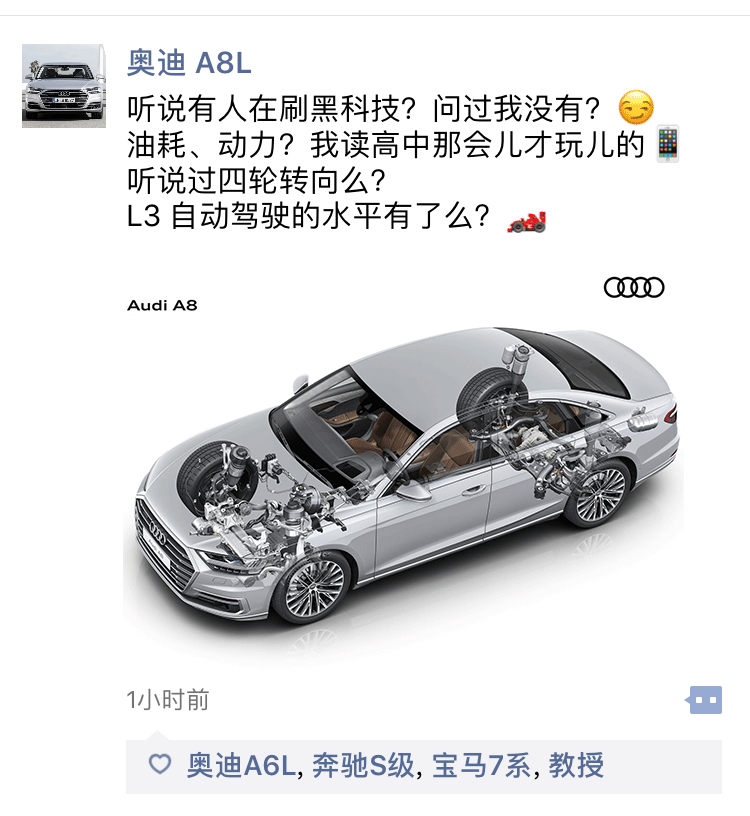
Task: Open liker 奔驰S级's profile
Action: (363, 765)
